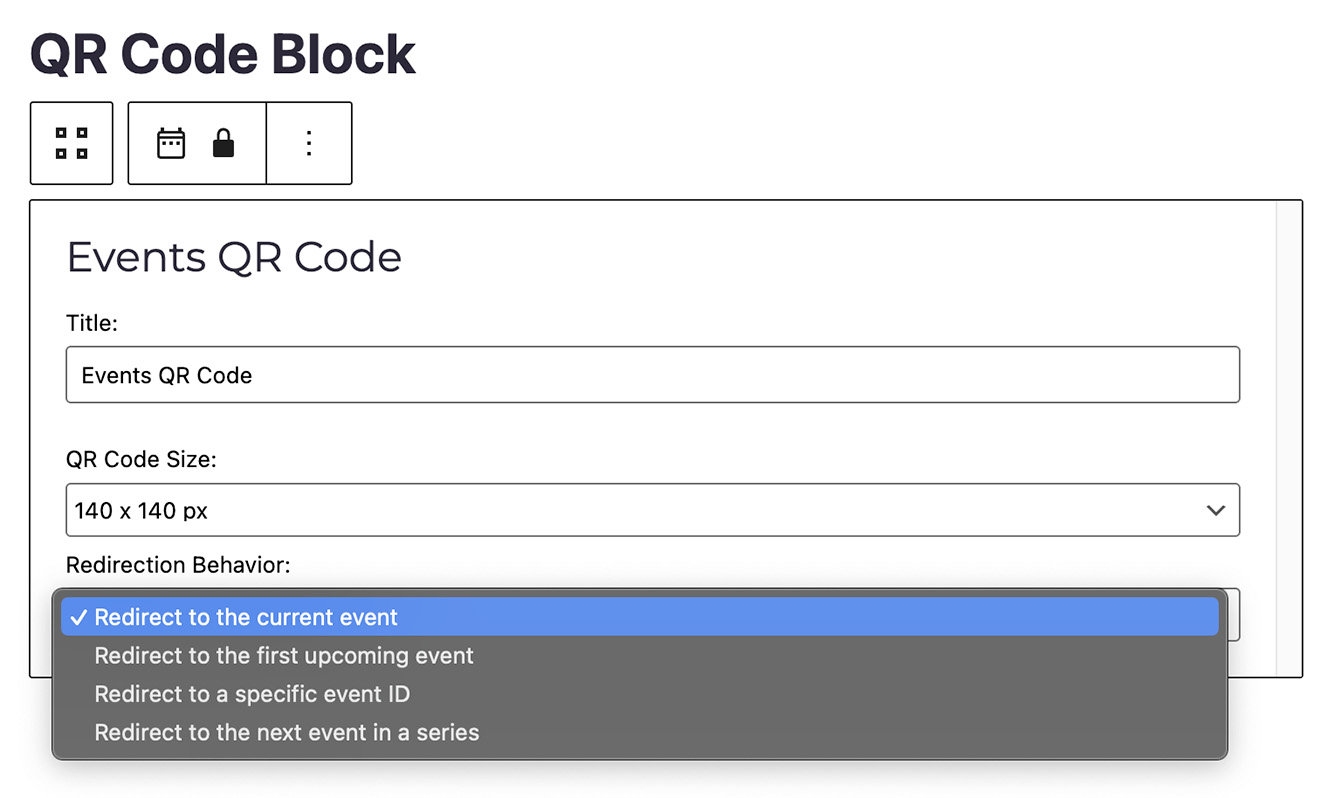This screenshot has height=798, width=1334.
Task: Click the 'Events QR Code' text inside Title field
Action: coord(167,375)
